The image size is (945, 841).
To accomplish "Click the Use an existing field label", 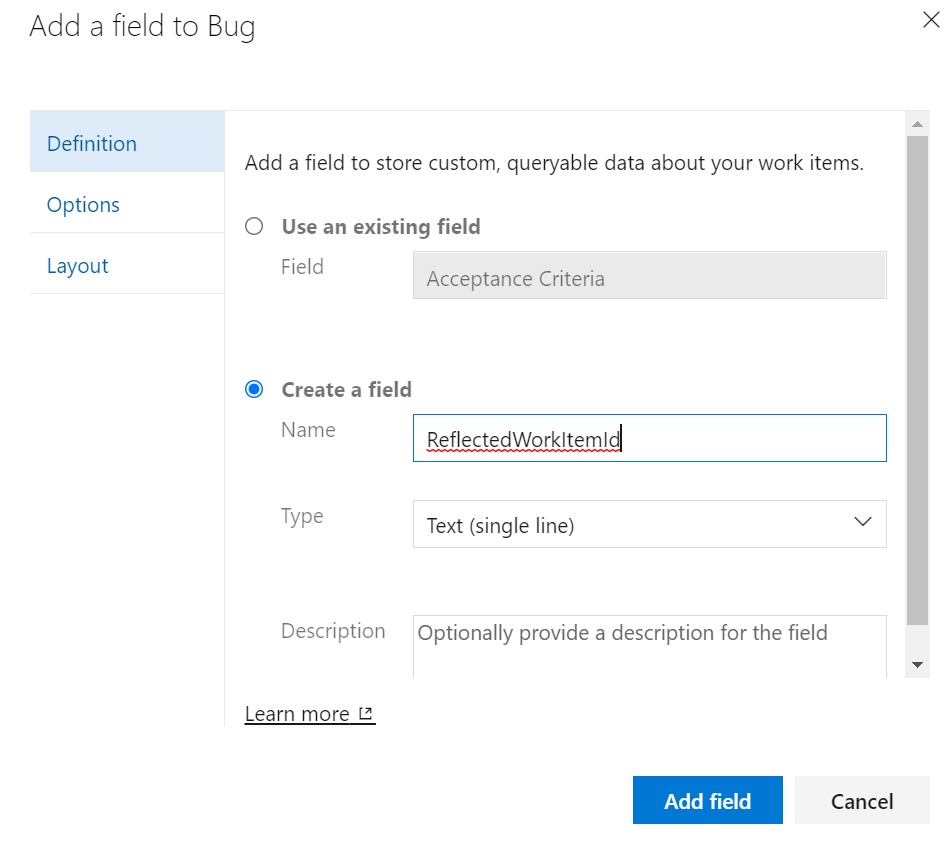I will pyautogui.click(x=381, y=227).
